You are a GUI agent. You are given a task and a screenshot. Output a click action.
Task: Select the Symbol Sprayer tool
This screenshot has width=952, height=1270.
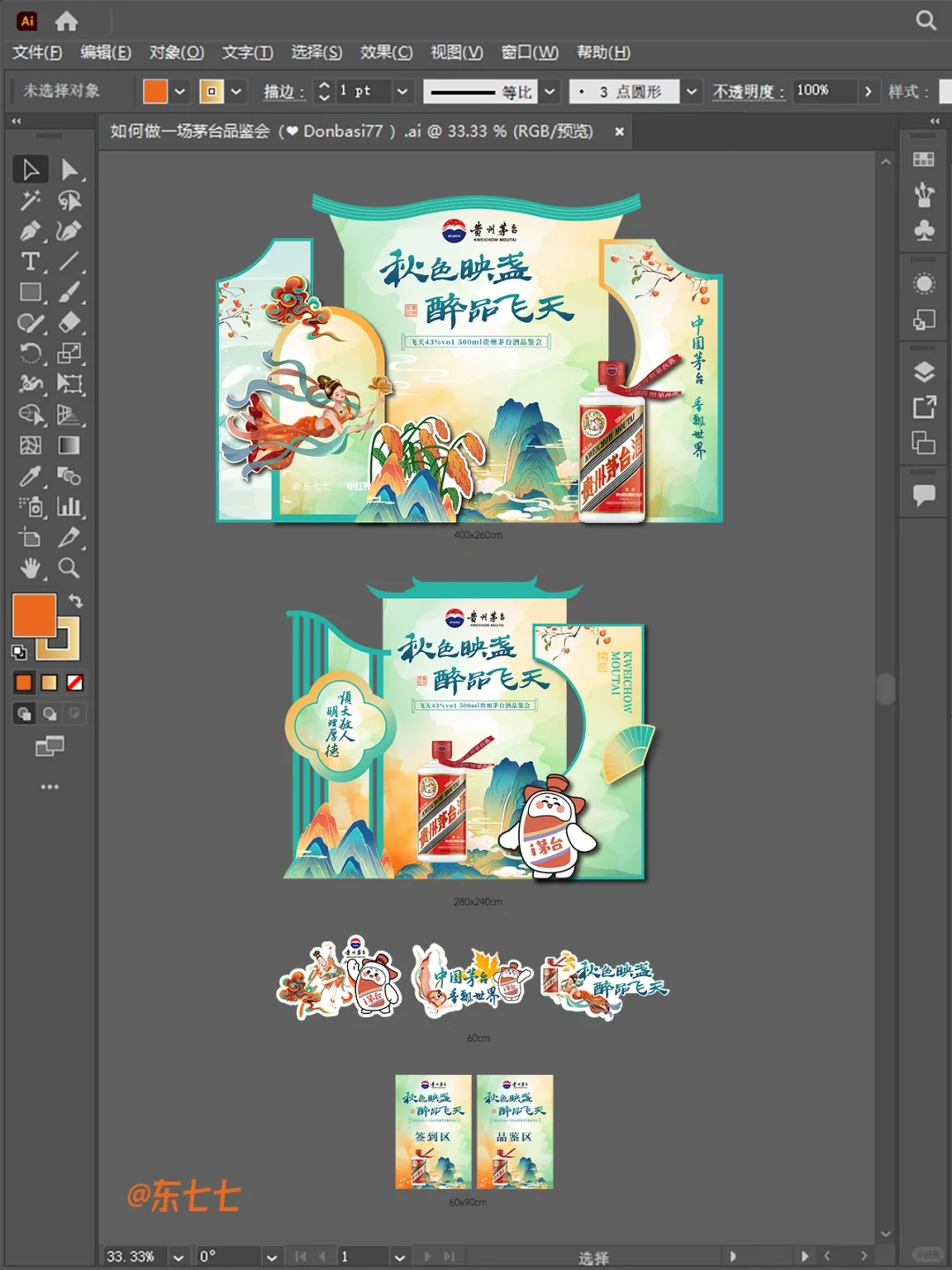pyautogui.click(x=30, y=506)
